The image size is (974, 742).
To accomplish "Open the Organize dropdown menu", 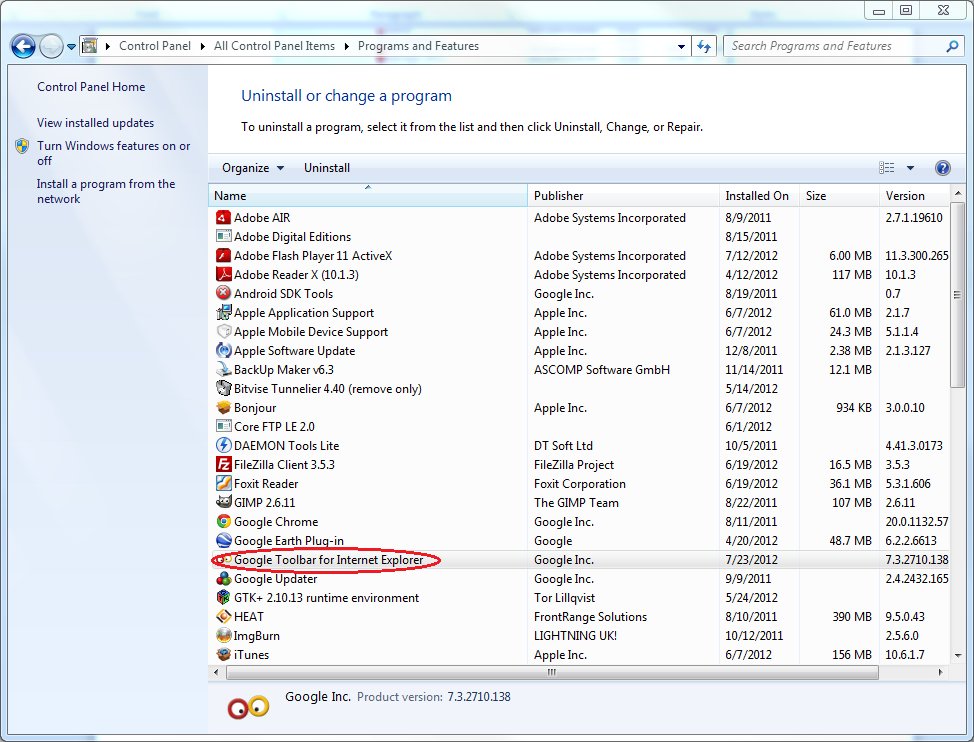I will [252, 168].
